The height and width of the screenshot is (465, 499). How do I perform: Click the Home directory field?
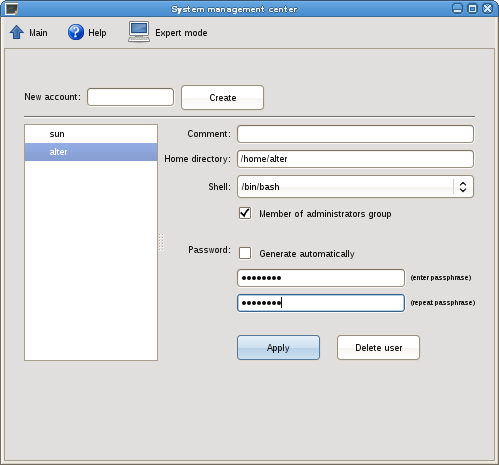(x=355, y=159)
